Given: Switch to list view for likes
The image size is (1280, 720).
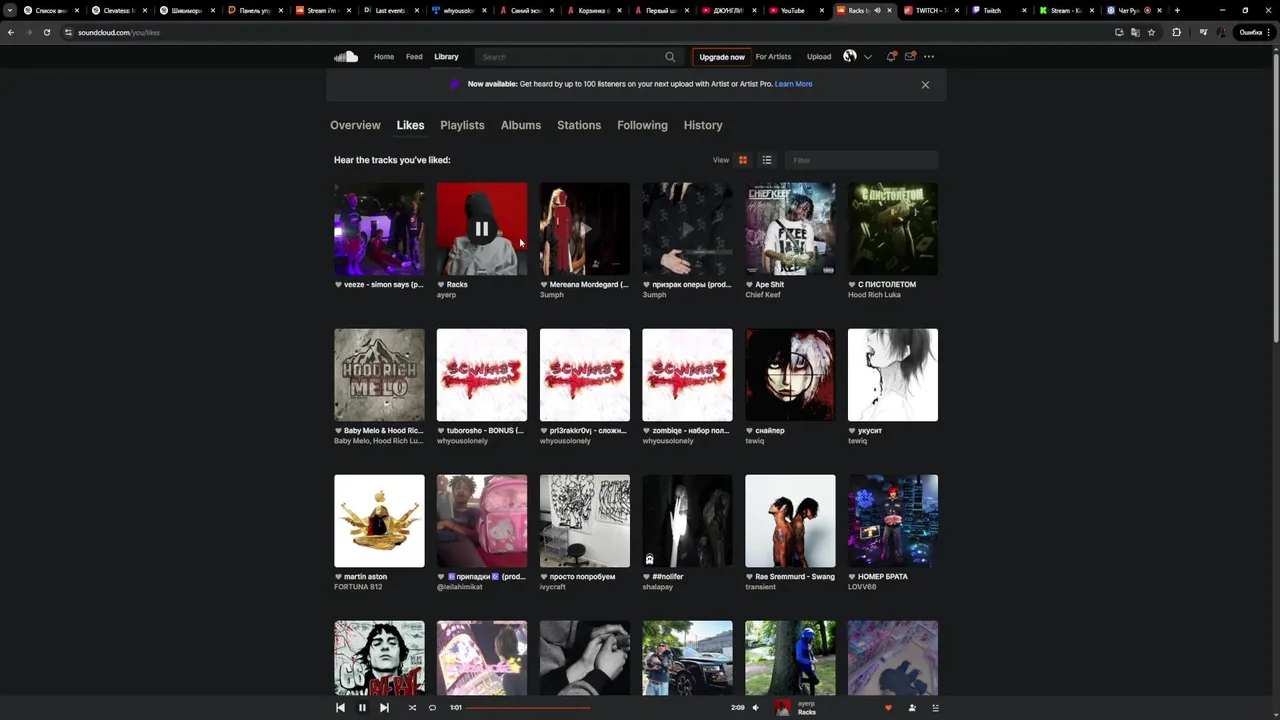Looking at the screenshot, I should (x=767, y=160).
